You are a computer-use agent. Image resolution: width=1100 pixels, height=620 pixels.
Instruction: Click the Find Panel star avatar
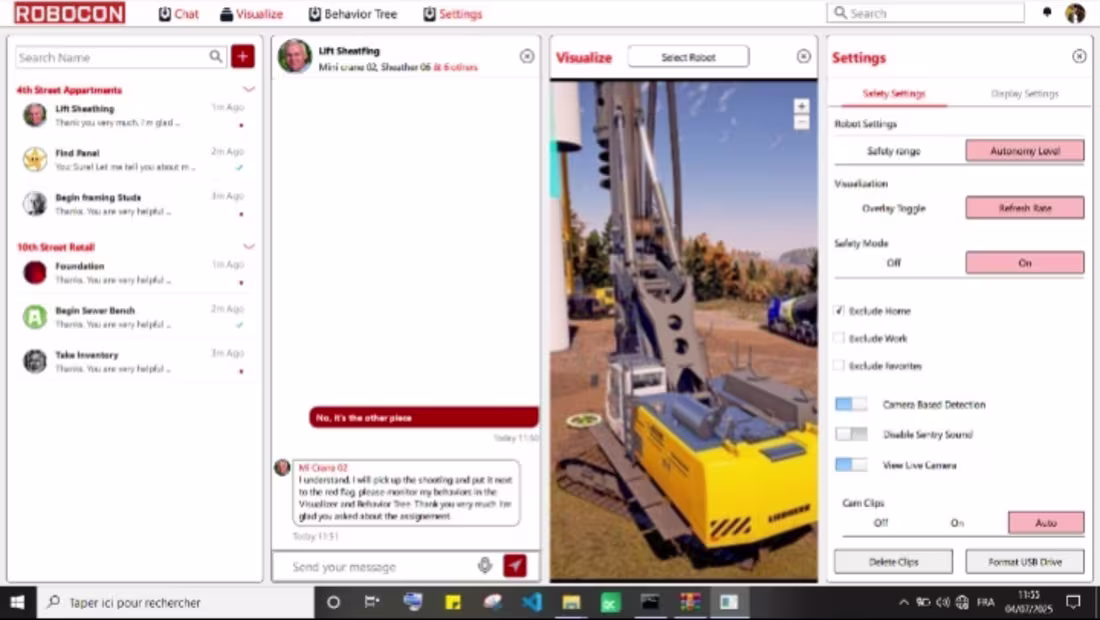pos(34,159)
